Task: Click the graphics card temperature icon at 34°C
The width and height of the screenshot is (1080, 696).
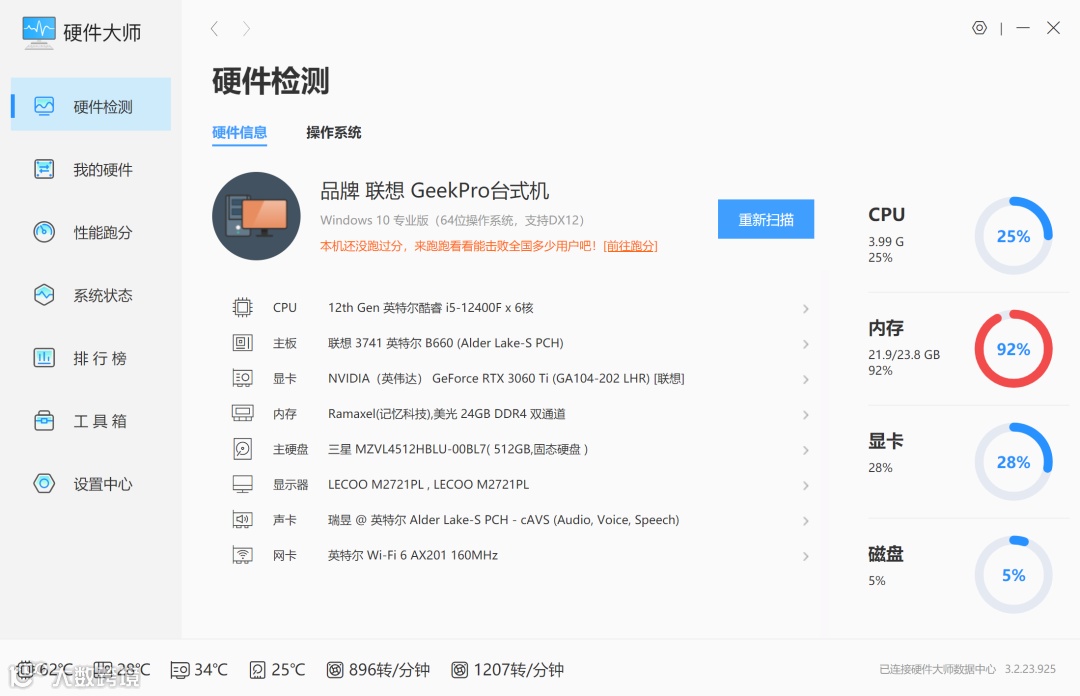Action: (x=180, y=670)
